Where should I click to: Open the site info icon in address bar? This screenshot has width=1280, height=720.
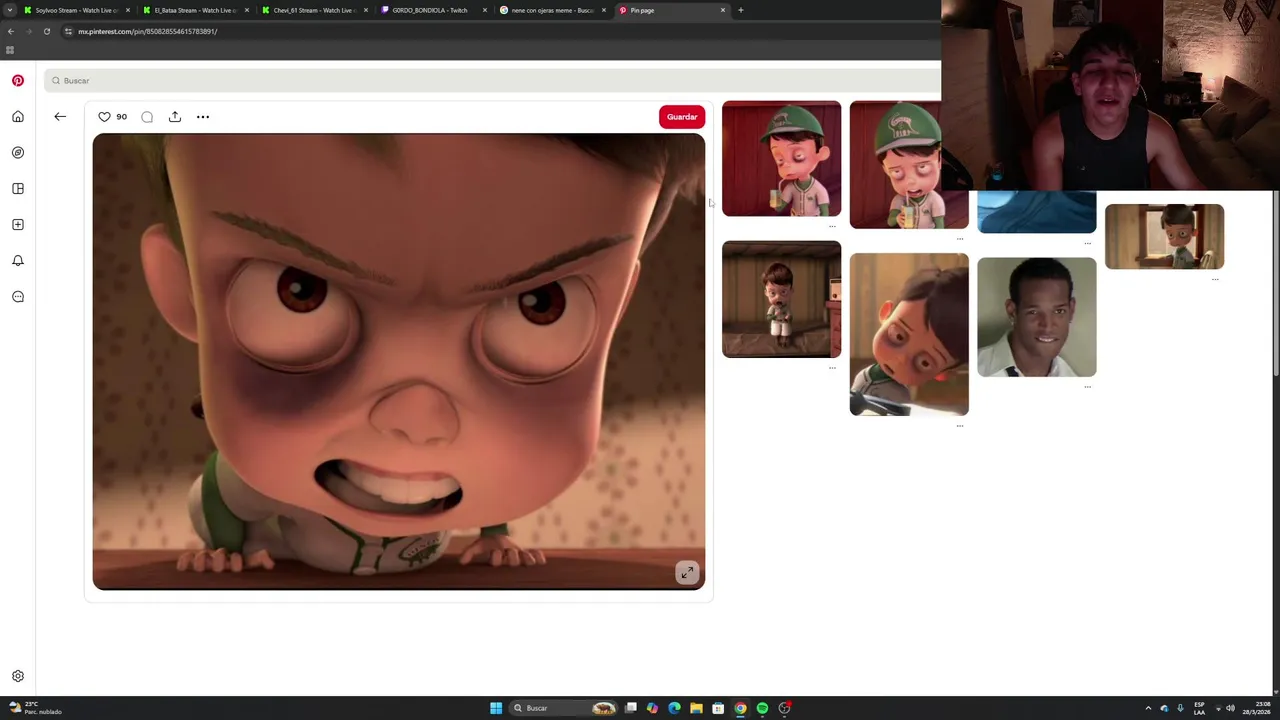68,31
